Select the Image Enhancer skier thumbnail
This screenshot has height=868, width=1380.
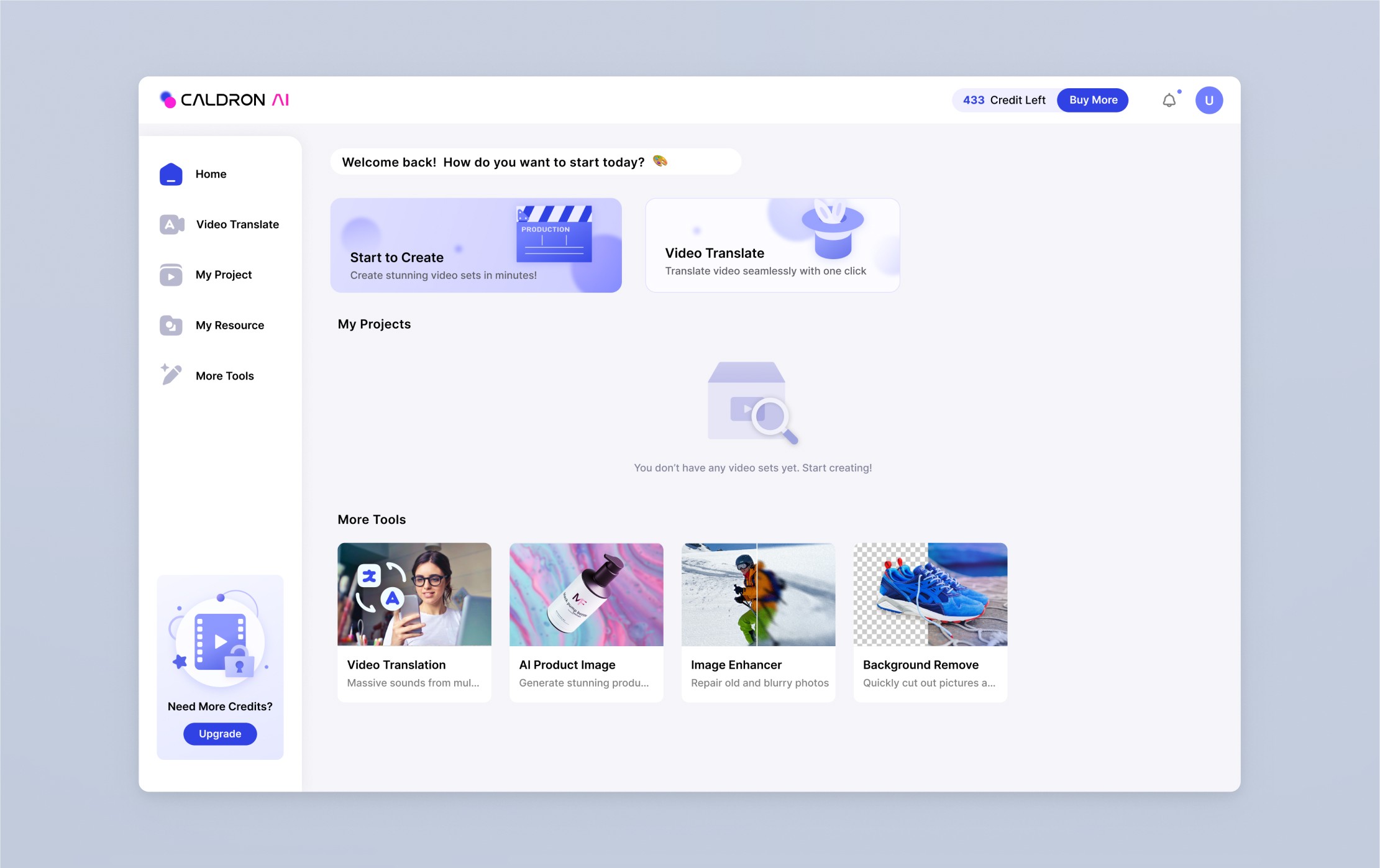pyautogui.click(x=758, y=595)
